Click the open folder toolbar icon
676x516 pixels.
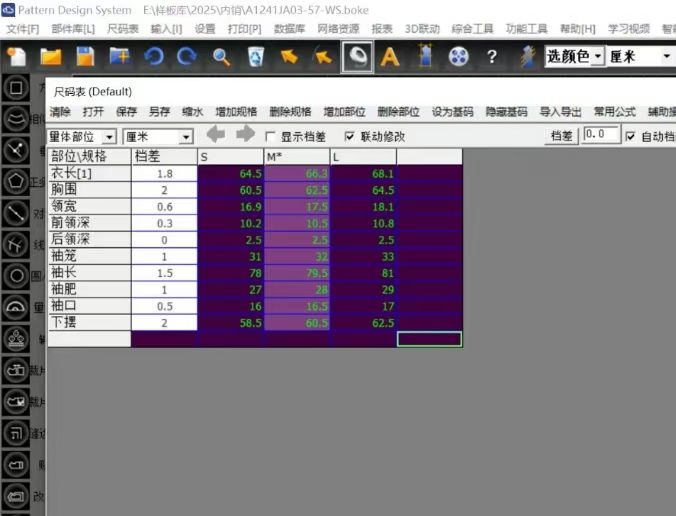click(51, 57)
